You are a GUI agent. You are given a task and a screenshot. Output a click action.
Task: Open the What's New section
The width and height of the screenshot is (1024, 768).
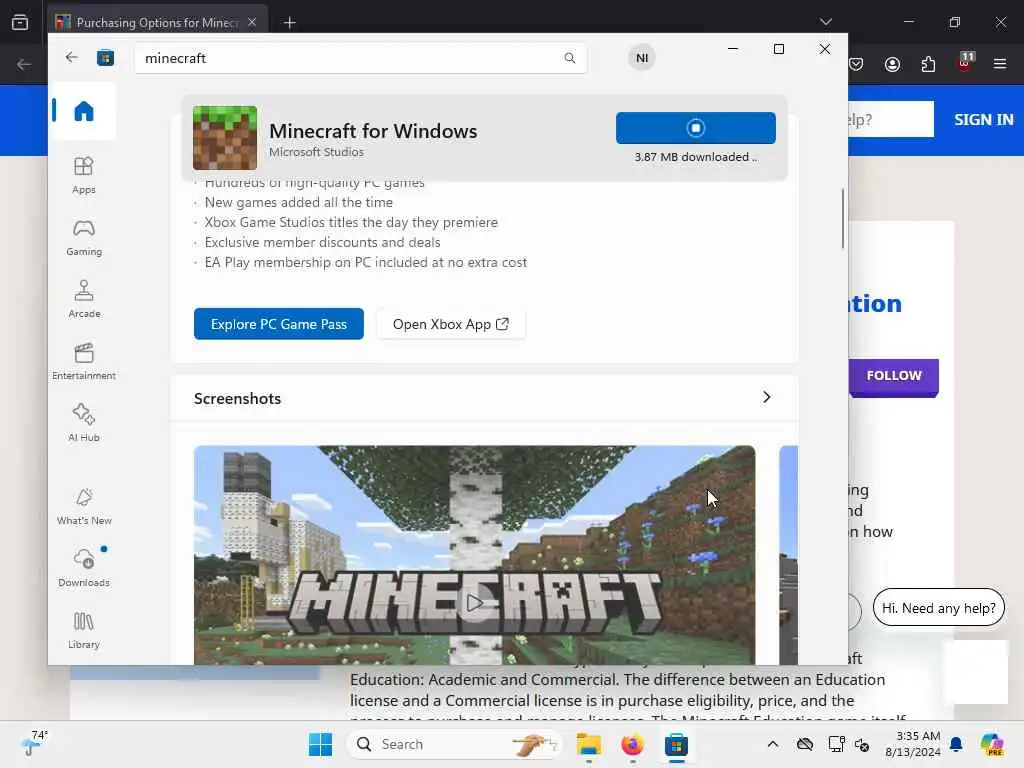click(x=84, y=506)
